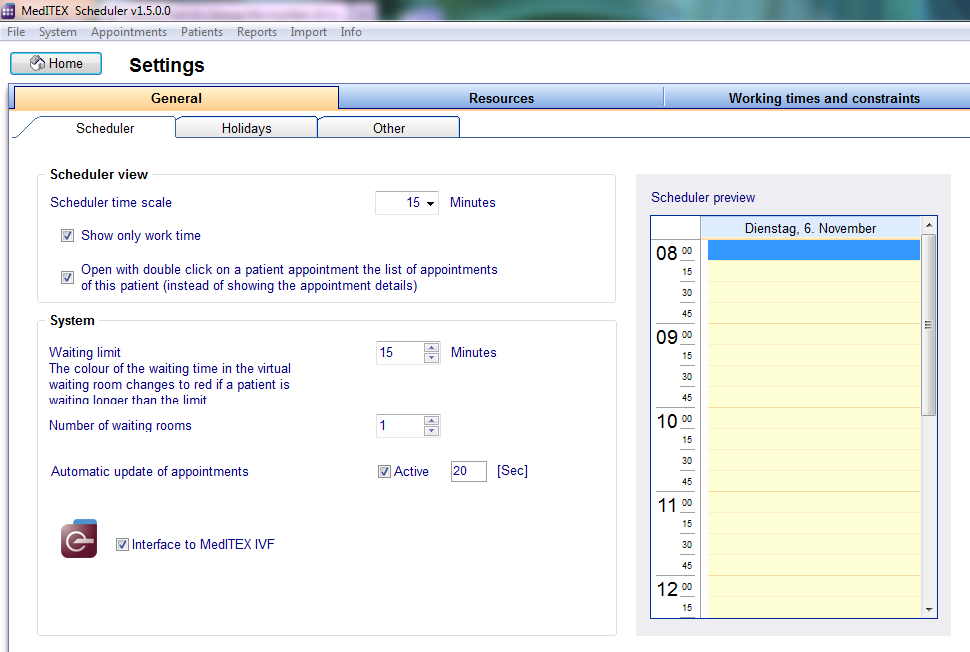Toggle Interface to MedITEX IVF checkbox
This screenshot has height=652, width=970.
(x=122, y=545)
